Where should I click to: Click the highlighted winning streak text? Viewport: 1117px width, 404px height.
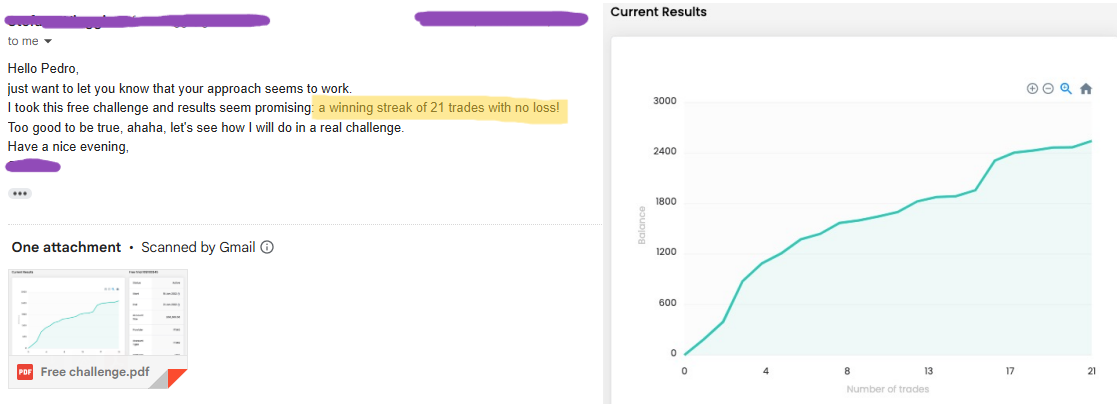pos(439,108)
